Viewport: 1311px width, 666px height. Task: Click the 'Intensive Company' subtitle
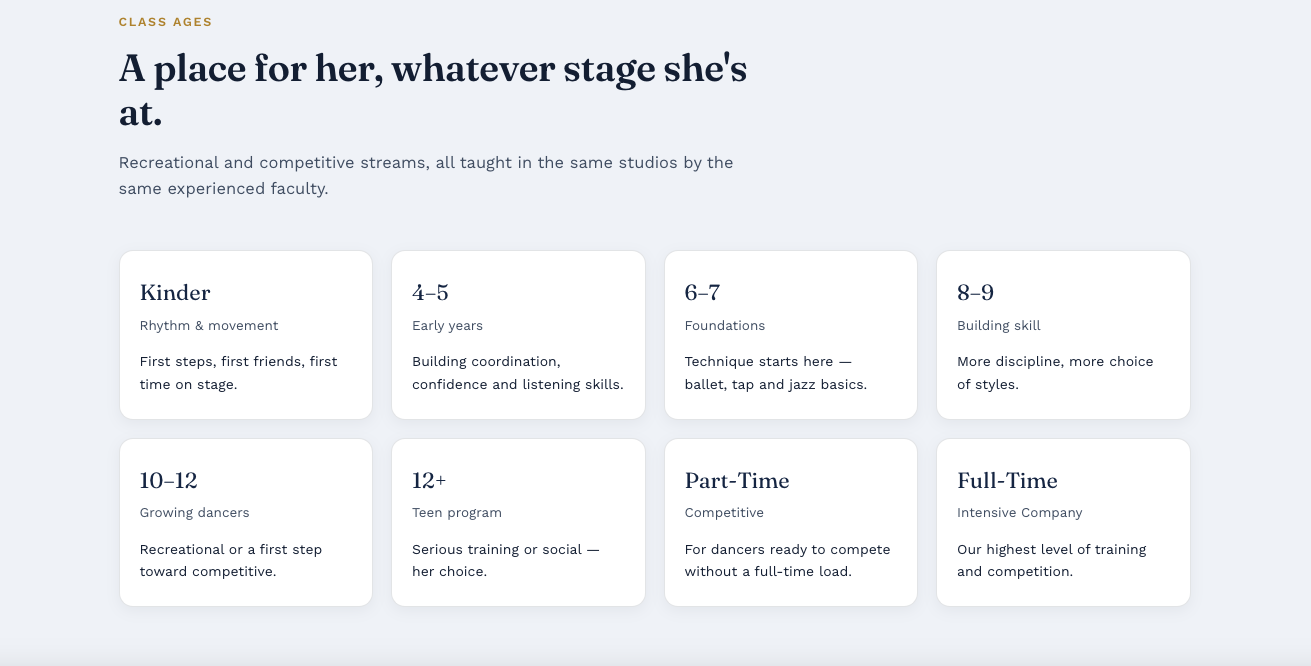click(x=1020, y=513)
